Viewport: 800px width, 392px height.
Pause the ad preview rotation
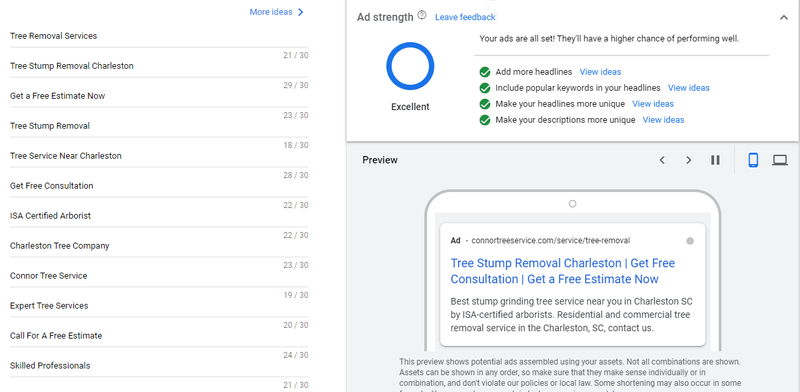tap(715, 160)
